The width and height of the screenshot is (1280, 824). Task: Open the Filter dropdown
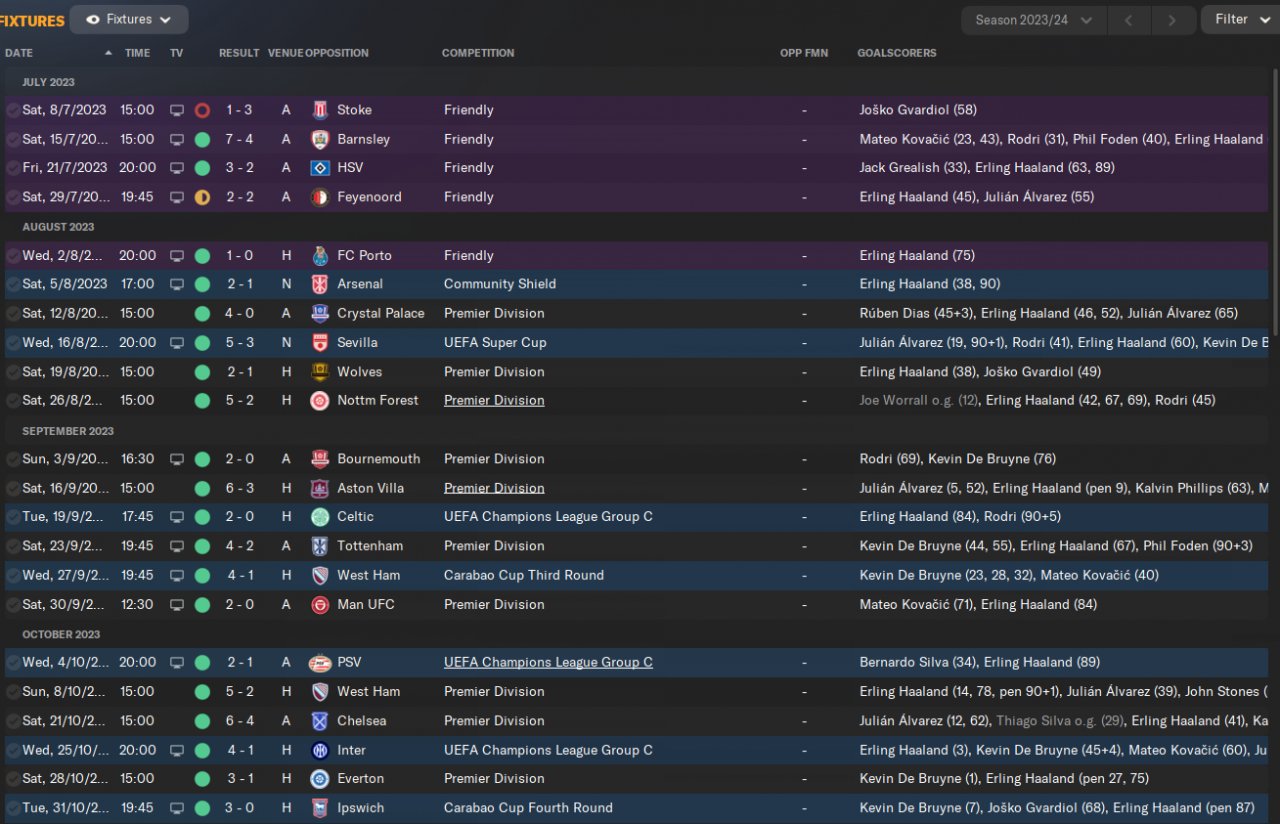coord(1240,20)
